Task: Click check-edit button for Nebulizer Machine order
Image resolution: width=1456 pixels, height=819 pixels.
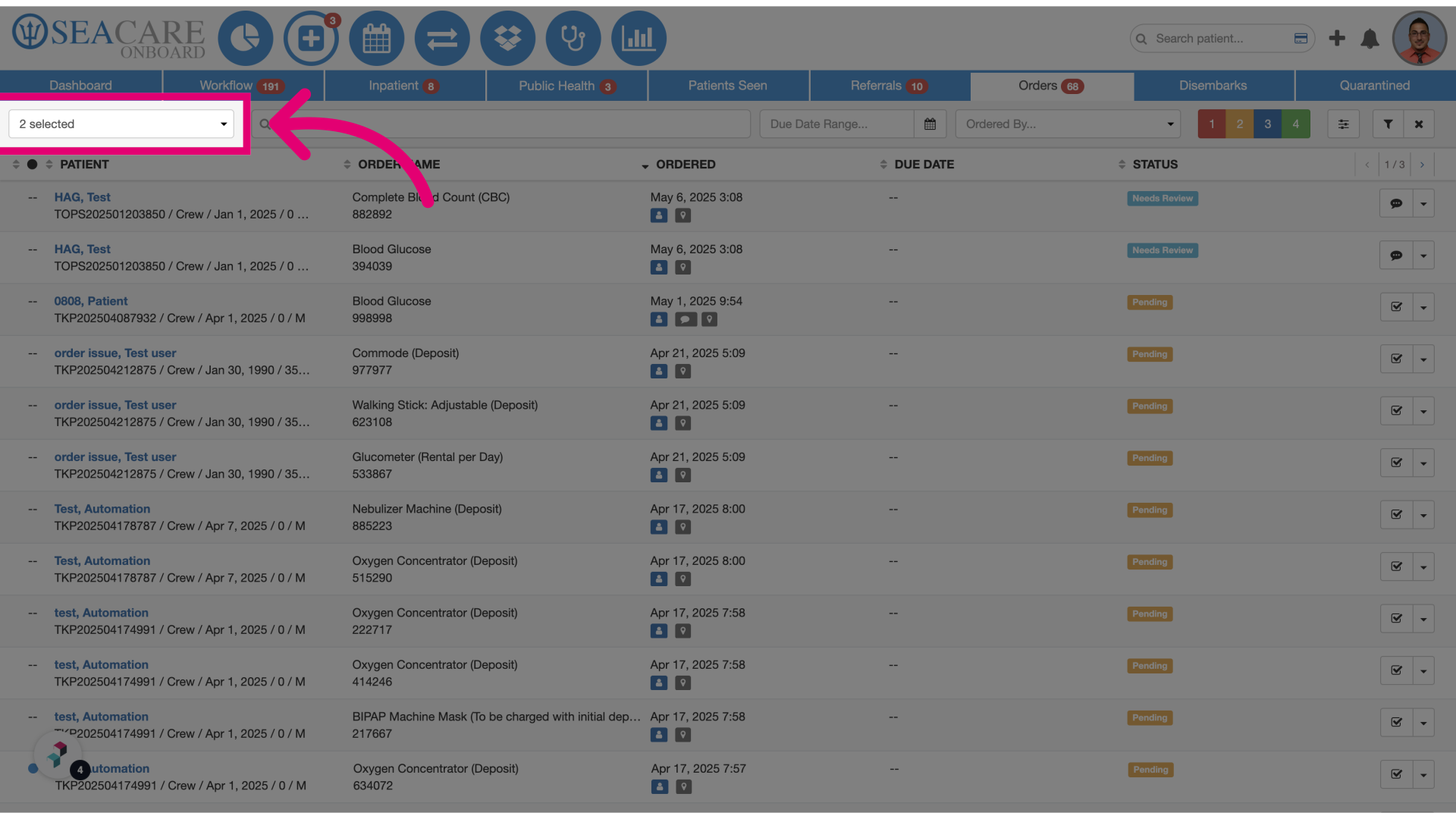Action: (1396, 515)
